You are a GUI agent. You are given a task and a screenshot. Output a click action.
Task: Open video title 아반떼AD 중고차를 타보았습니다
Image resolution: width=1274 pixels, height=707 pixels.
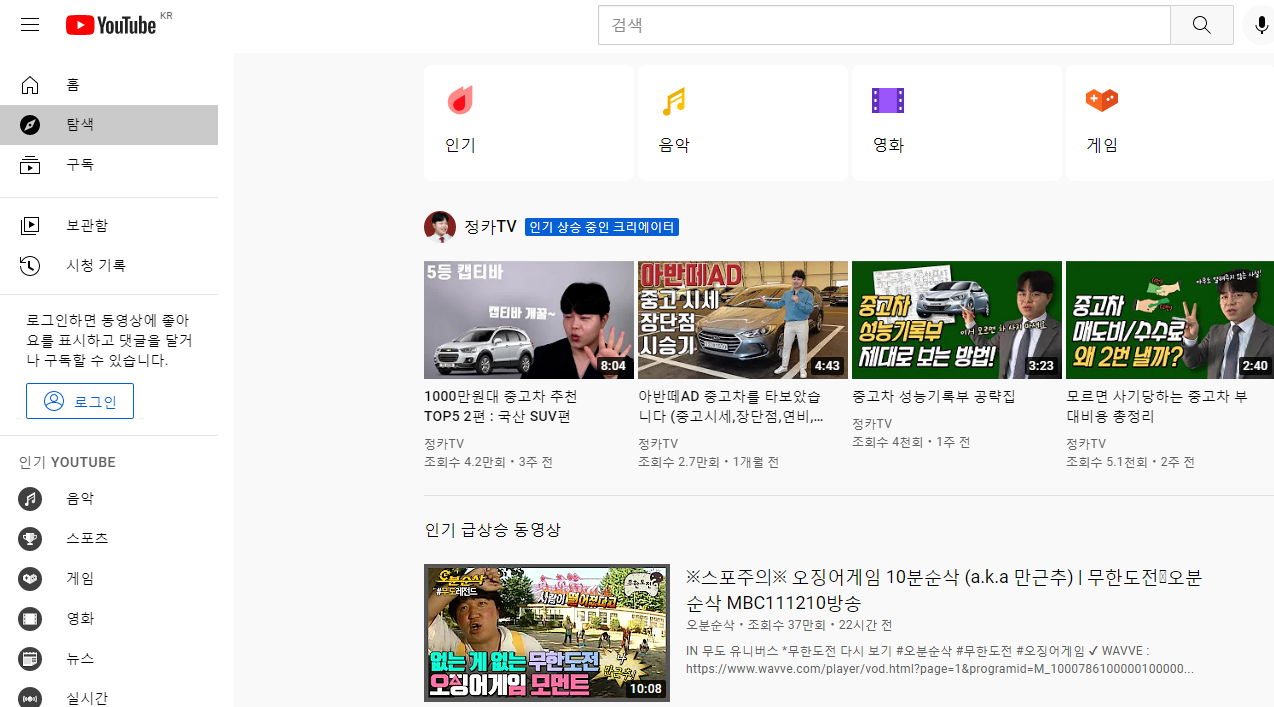pyautogui.click(x=731, y=406)
